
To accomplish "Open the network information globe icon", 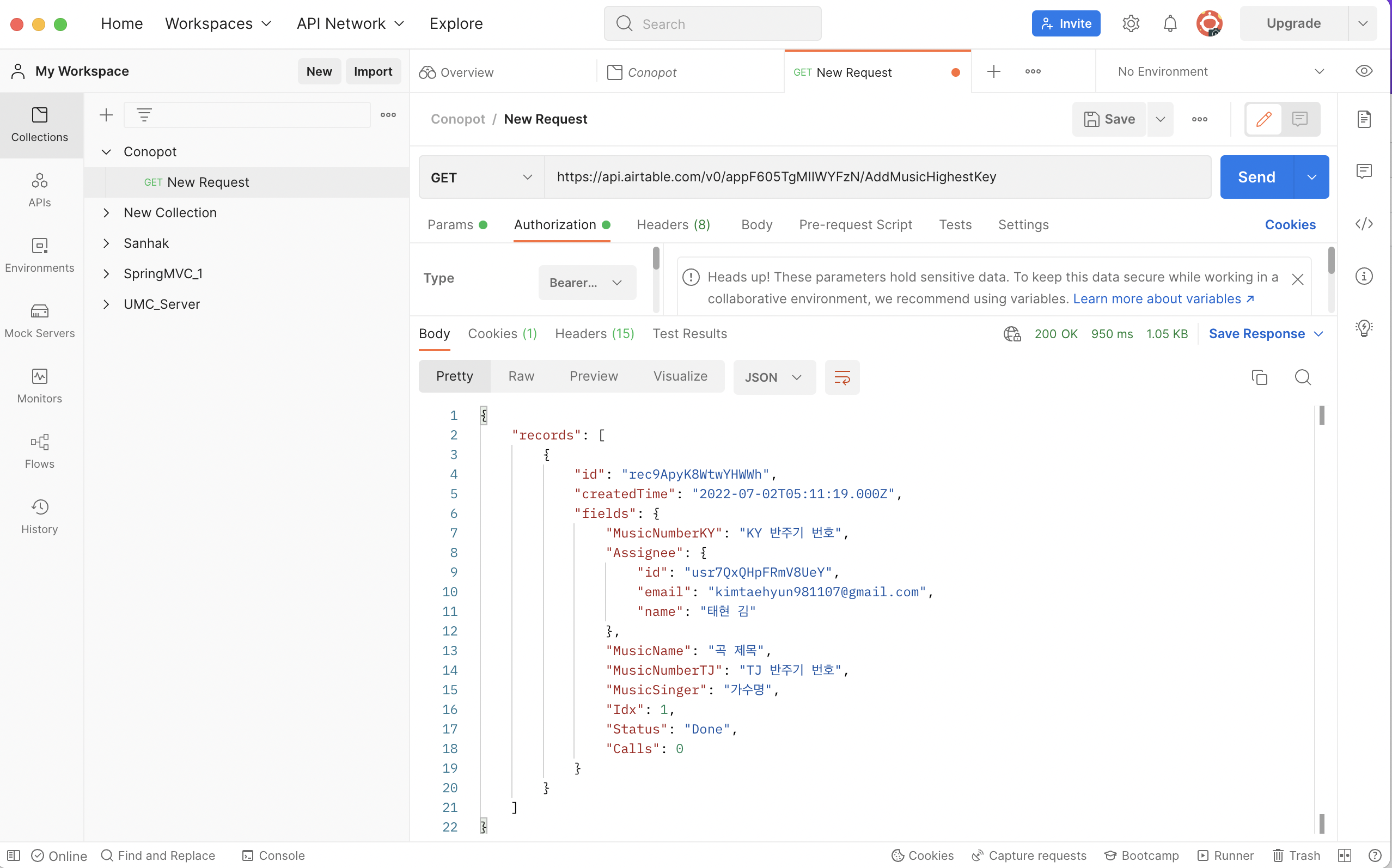I will tap(1012, 334).
